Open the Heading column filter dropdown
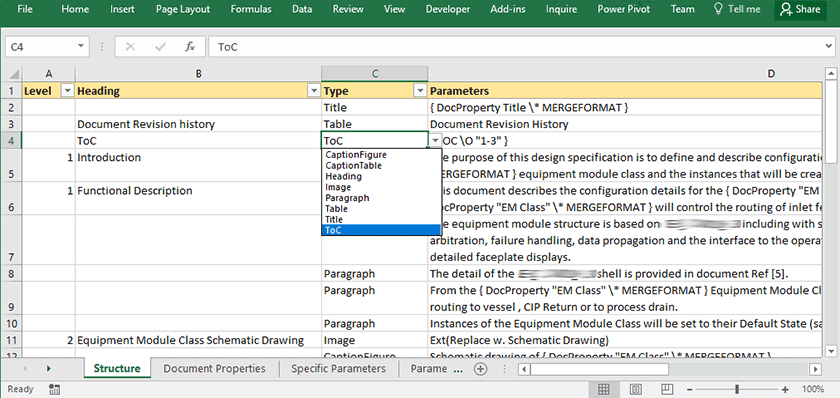840x398 pixels. tap(314, 91)
